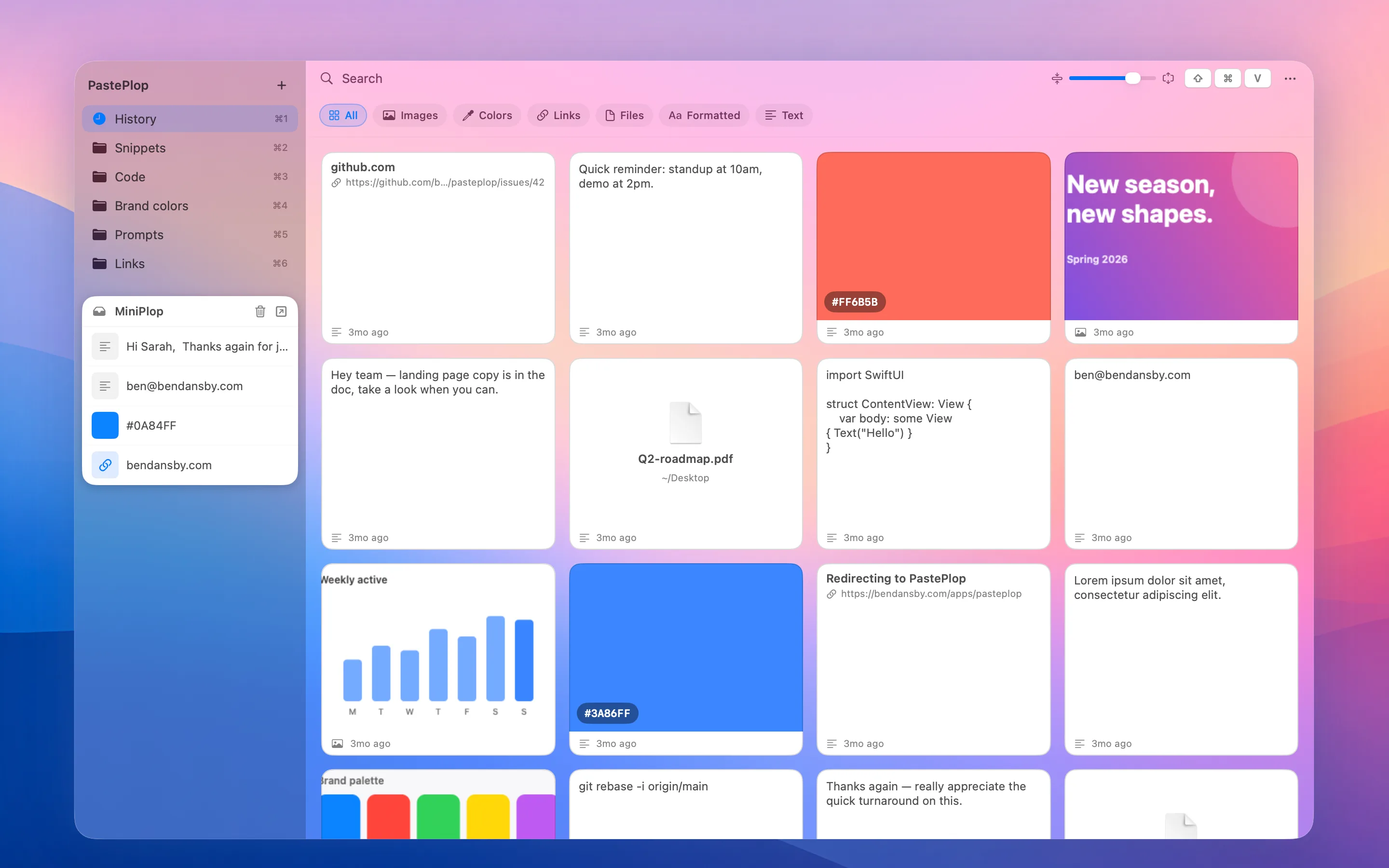Click the image-type icon under Weekly active card
This screenshot has width=1389, height=868.
pos(338,744)
